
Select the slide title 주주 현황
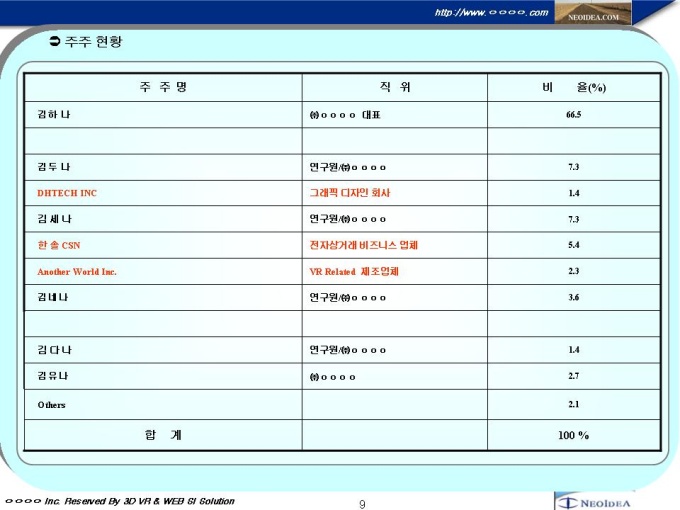pyautogui.click(x=93, y=41)
